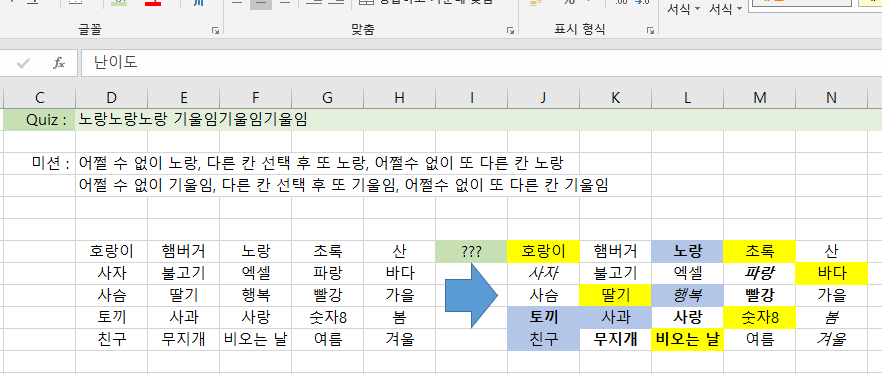Select '햄버거' cell in column E
Image resolution: width=882 pixels, height=374 pixels.
point(183,251)
